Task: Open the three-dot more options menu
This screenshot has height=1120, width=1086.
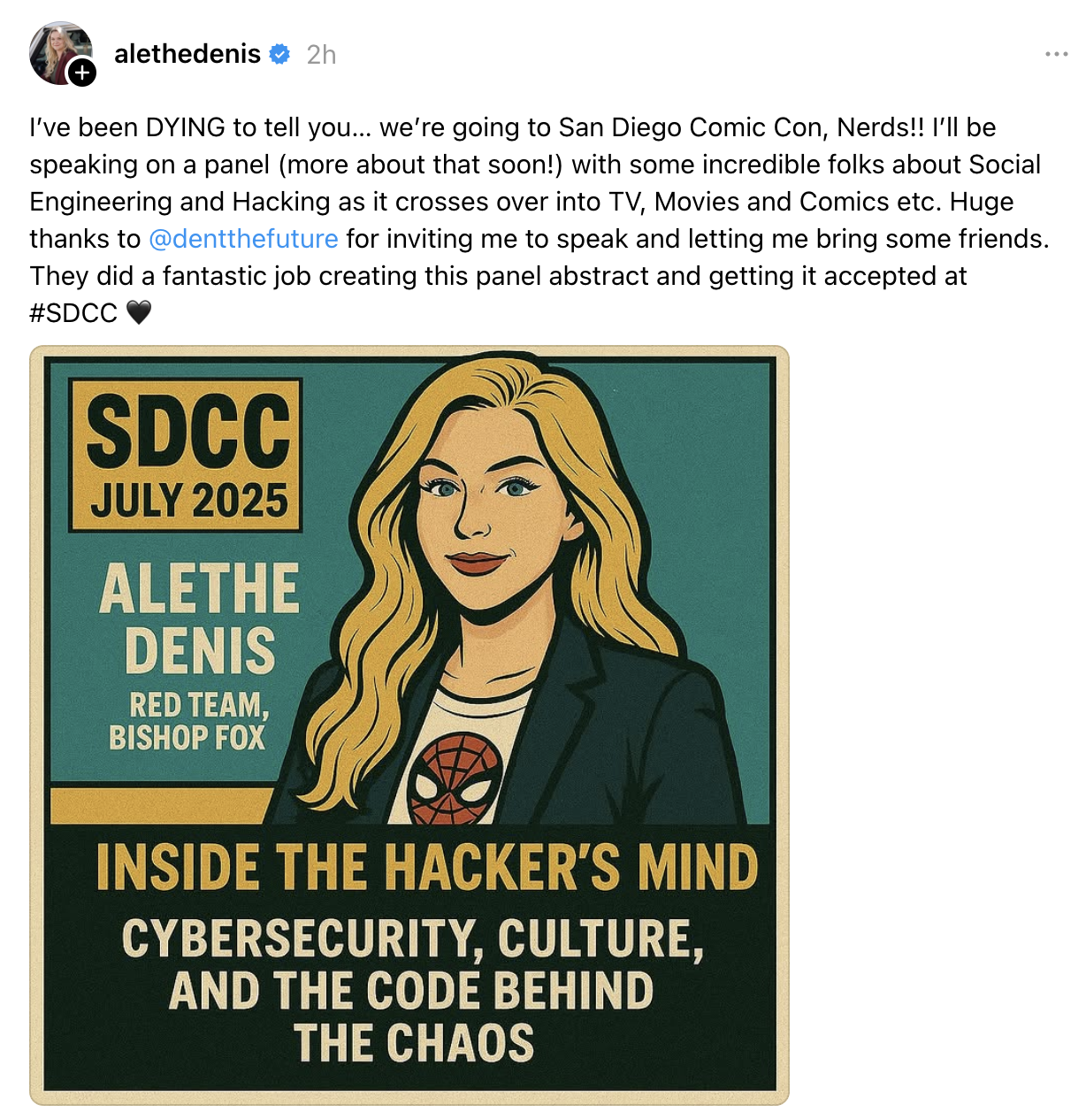Action: point(1056,54)
